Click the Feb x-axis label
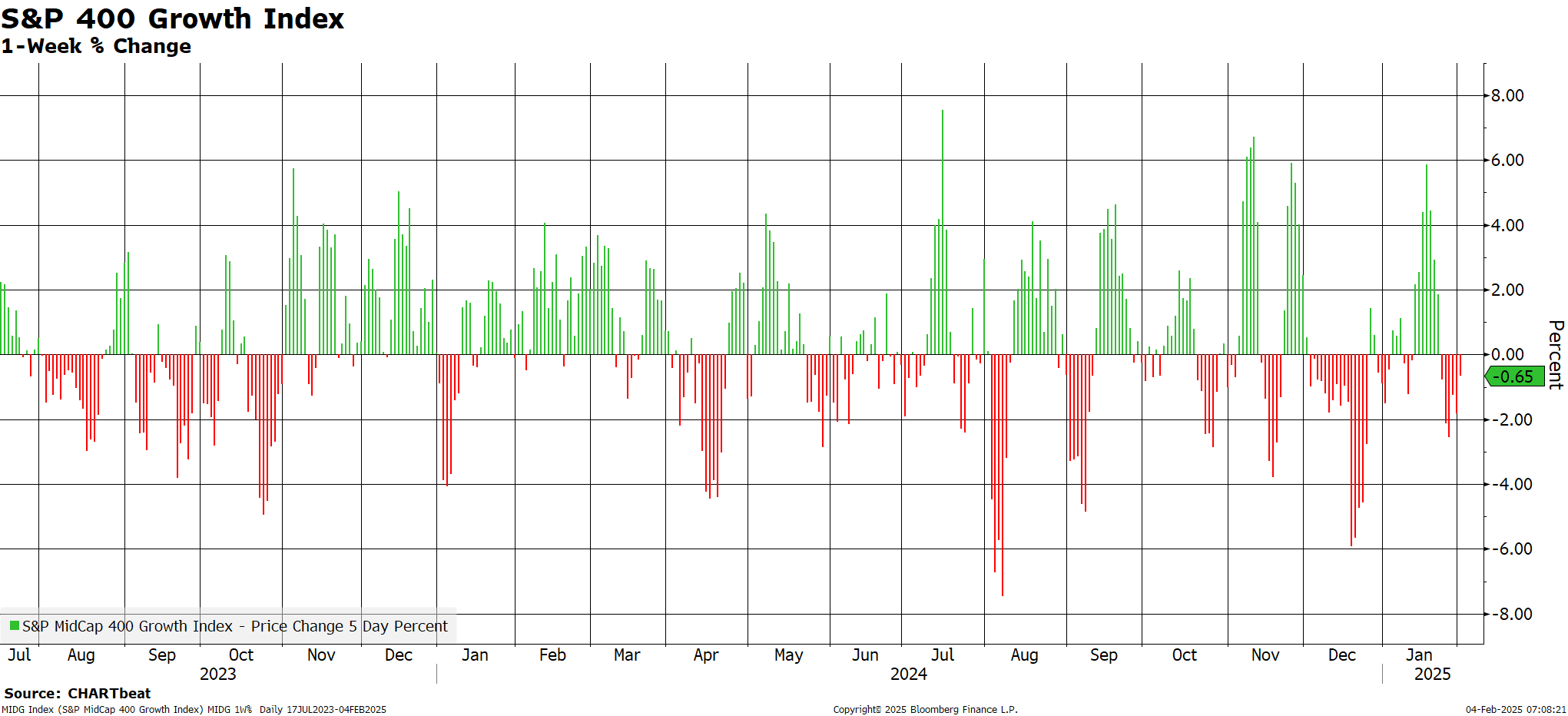 (552, 655)
